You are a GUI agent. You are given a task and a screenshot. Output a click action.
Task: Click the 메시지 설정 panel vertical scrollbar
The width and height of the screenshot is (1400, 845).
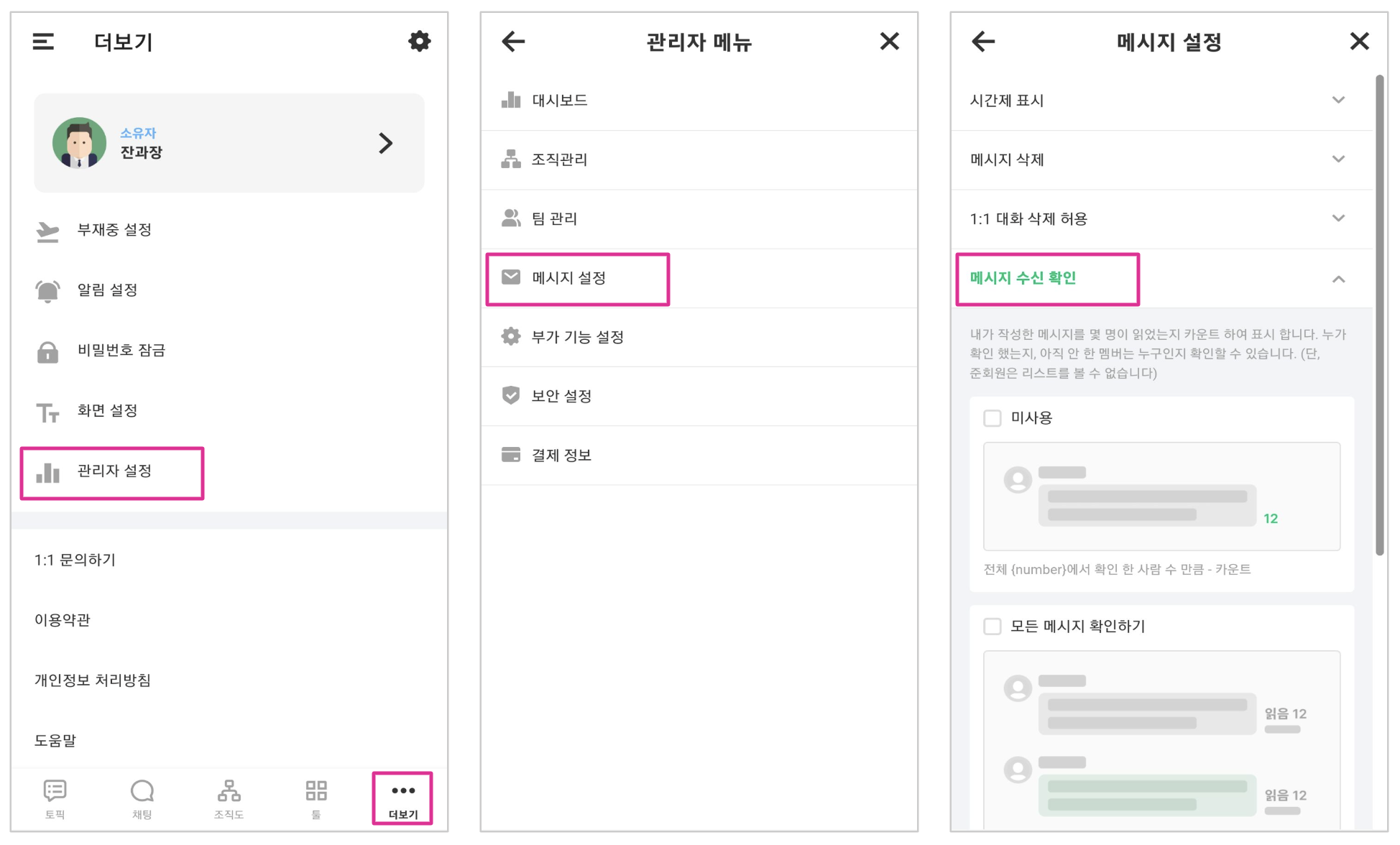coord(1379,316)
